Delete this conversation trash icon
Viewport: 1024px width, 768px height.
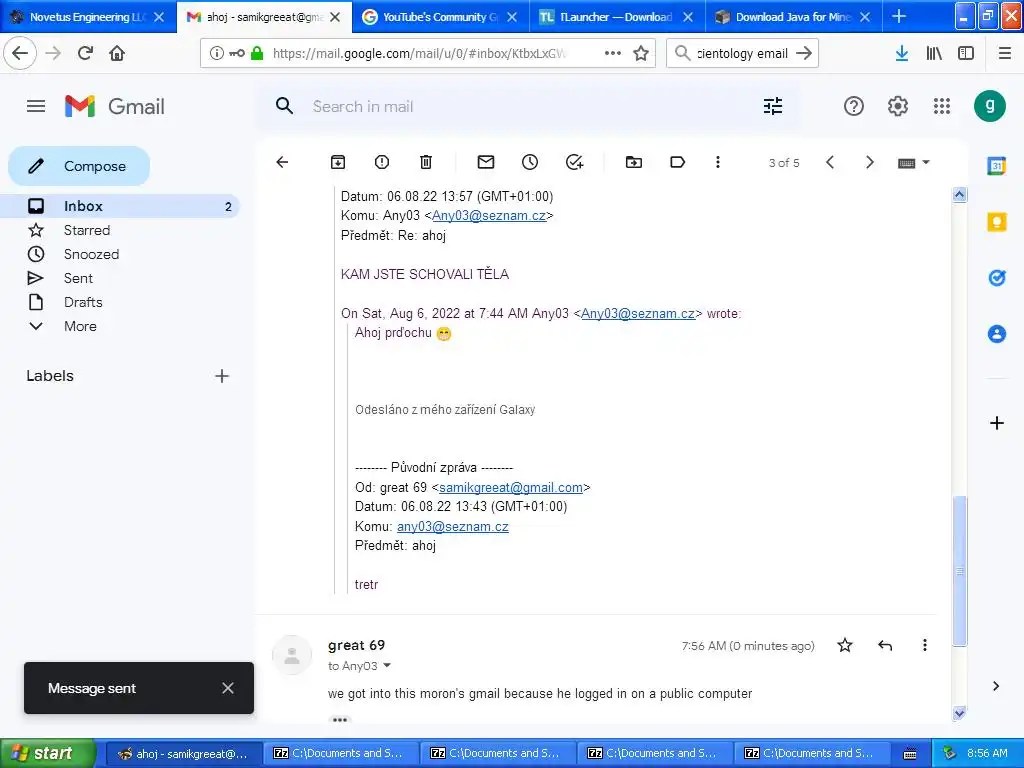[x=426, y=162]
